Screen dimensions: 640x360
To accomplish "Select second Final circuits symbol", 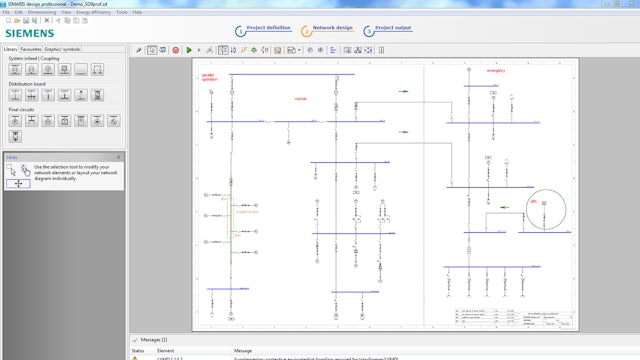I will [31, 121].
